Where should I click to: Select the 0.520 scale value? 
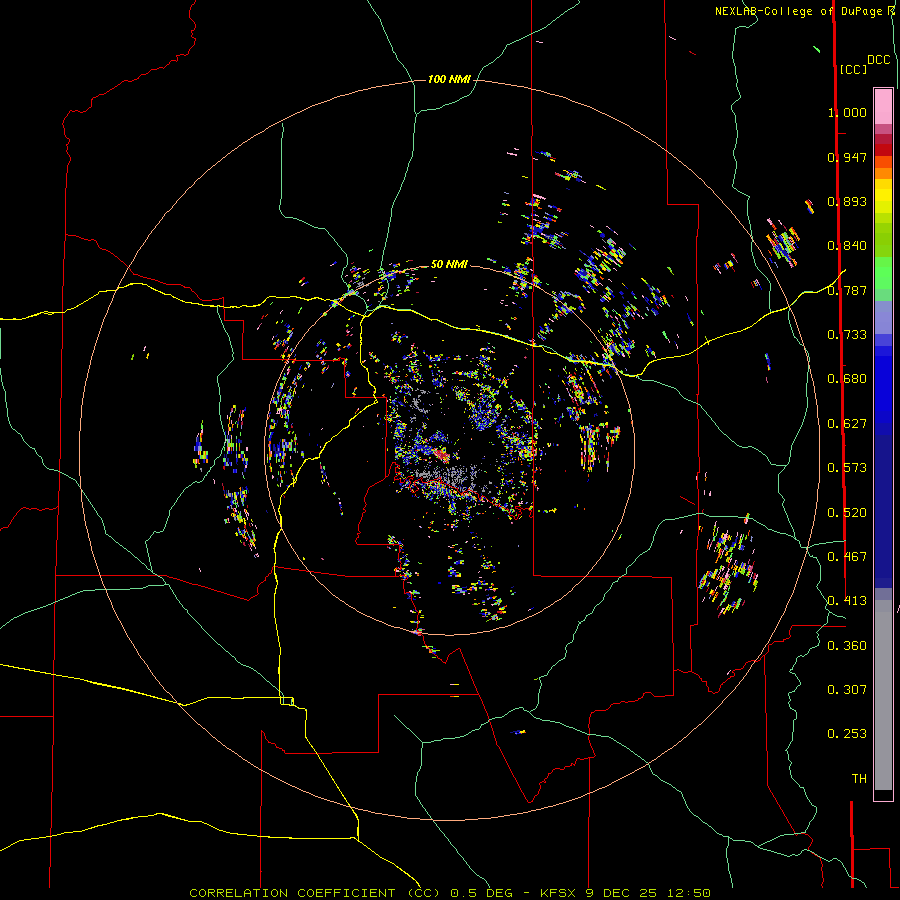(x=847, y=513)
